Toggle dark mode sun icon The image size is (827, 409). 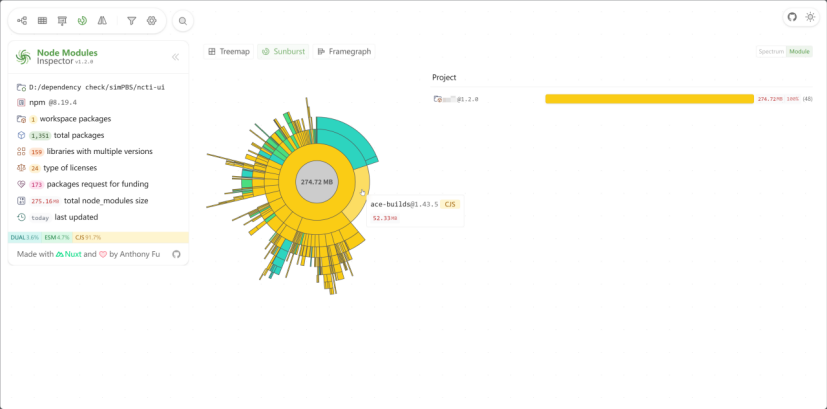pos(810,17)
